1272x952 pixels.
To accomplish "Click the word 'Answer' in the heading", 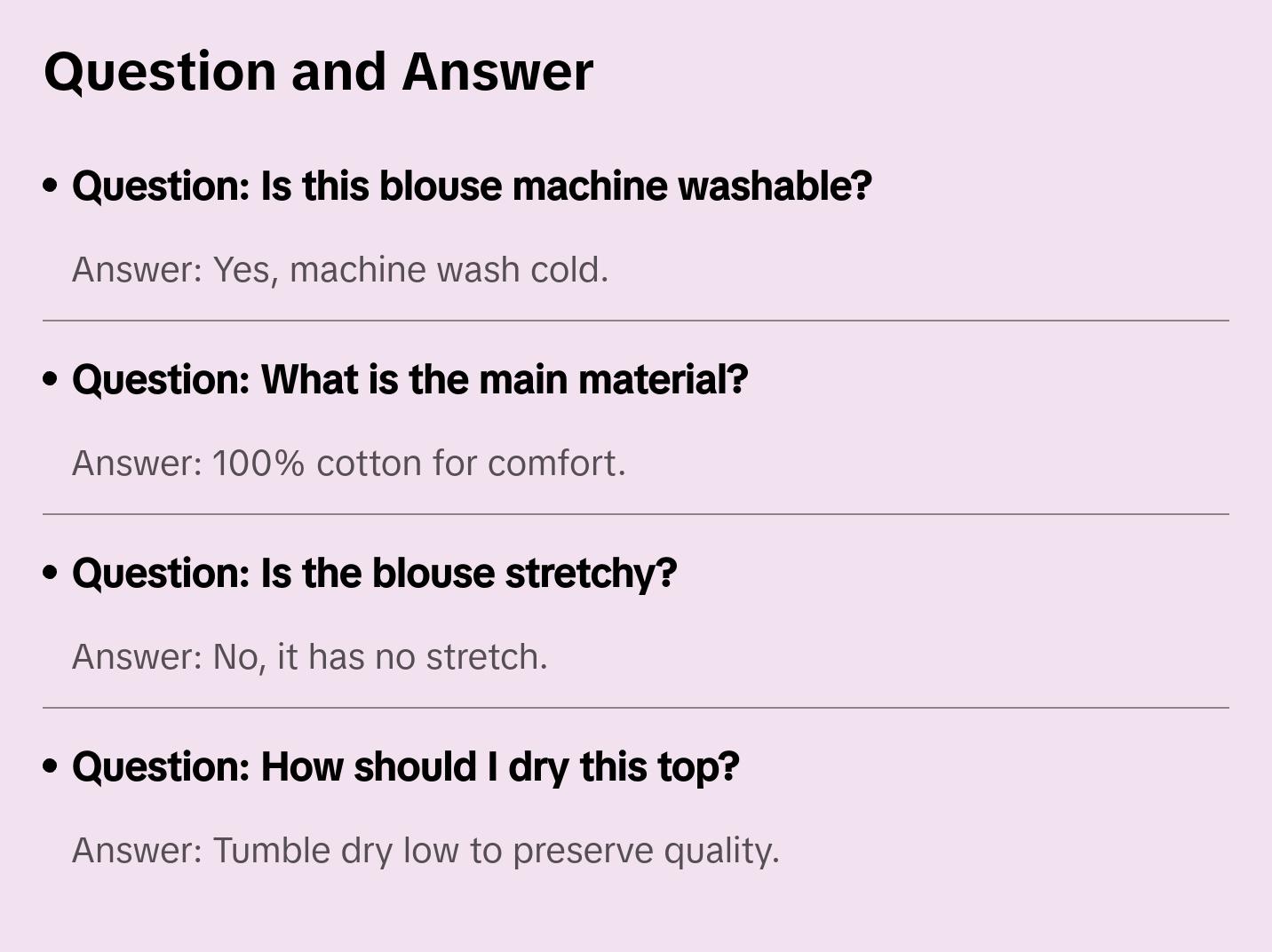I will pos(497,71).
